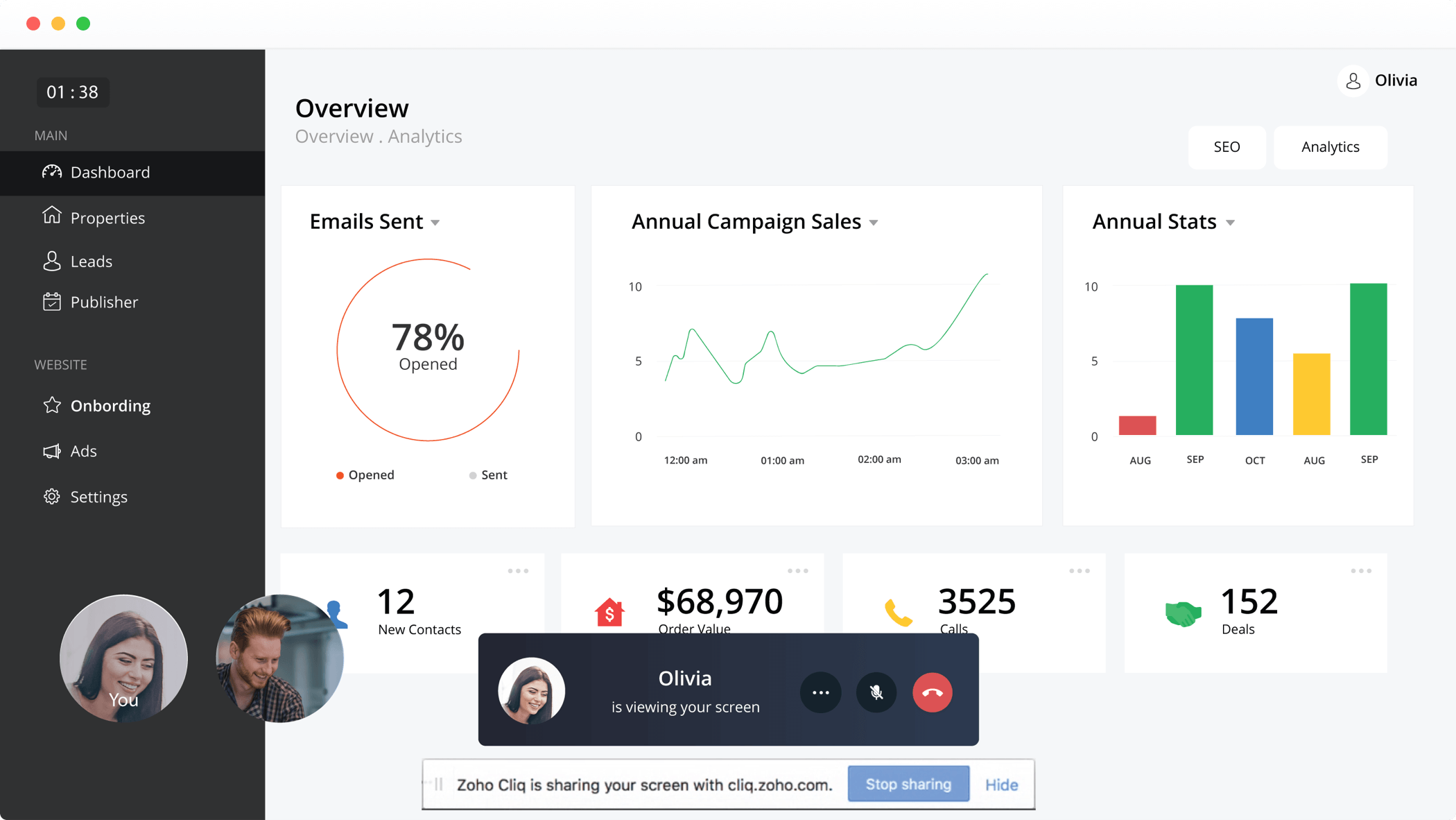Select the Onboarding icon under Website
Screen dimensions: 1456x820
click(x=52, y=405)
